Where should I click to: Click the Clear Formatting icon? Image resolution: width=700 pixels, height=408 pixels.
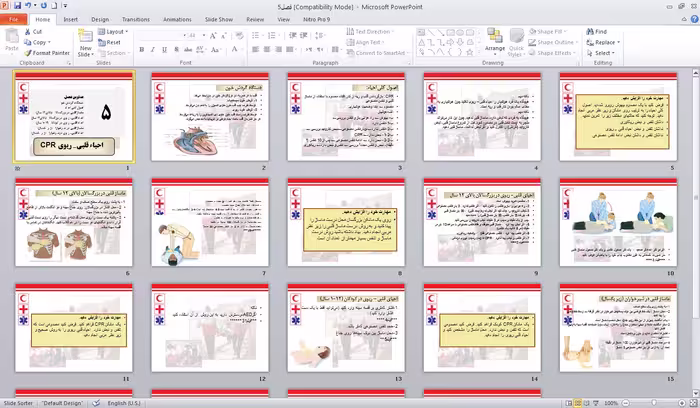(x=240, y=35)
